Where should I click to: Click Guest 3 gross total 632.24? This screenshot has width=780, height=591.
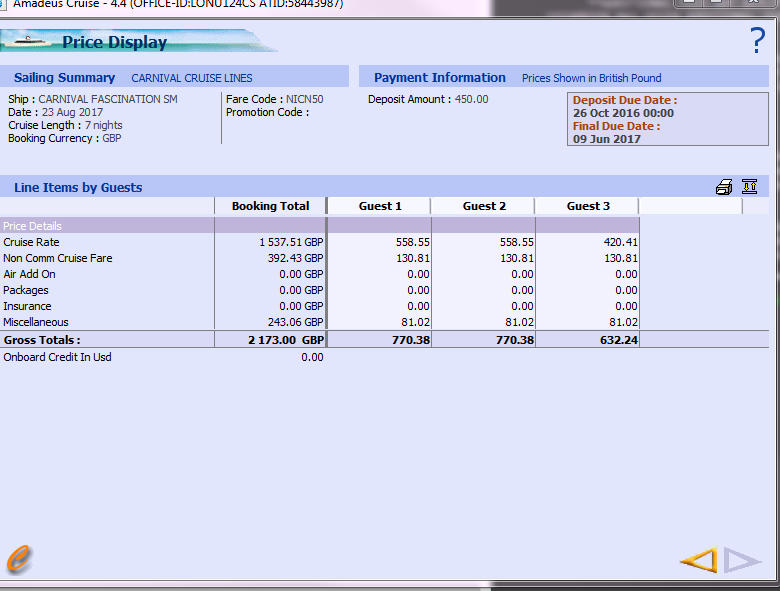[x=619, y=340]
